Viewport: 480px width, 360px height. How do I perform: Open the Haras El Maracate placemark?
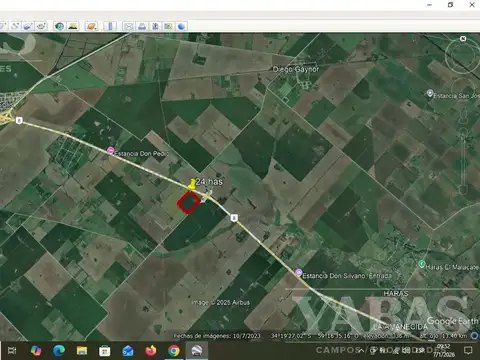(422, 264)
